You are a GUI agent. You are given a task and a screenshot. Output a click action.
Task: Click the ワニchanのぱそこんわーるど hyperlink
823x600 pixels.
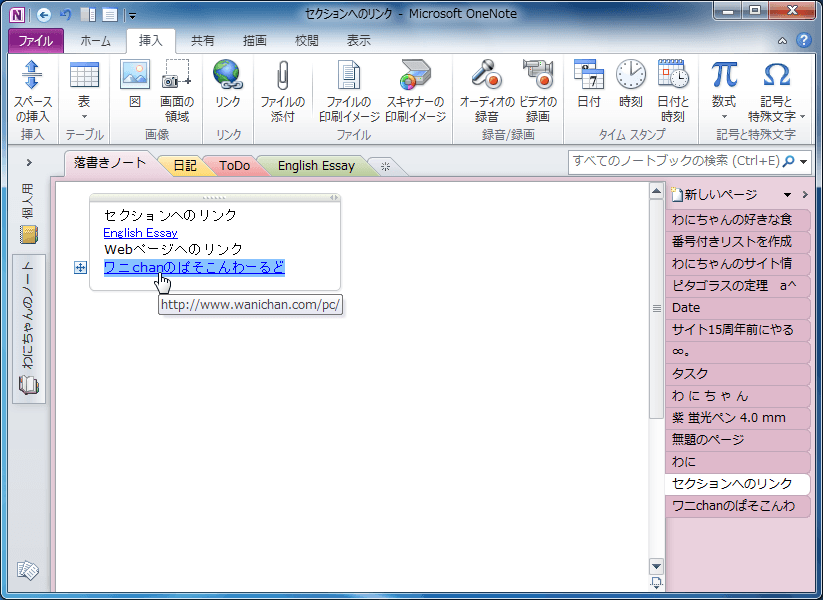(x=194, y=268)
